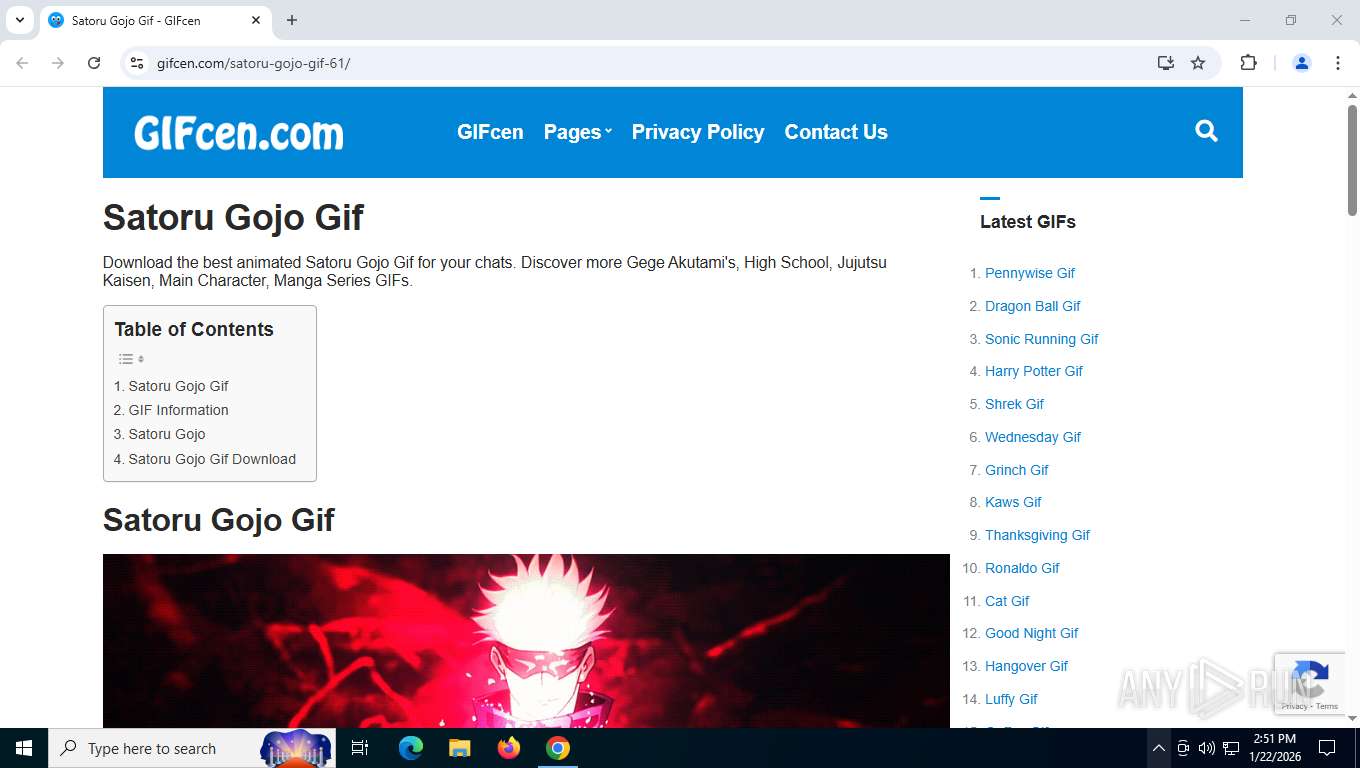Screen dimensions: 1360x768
Task: Open the Dragon Ball Gif link
Action: pos(1033,306)
